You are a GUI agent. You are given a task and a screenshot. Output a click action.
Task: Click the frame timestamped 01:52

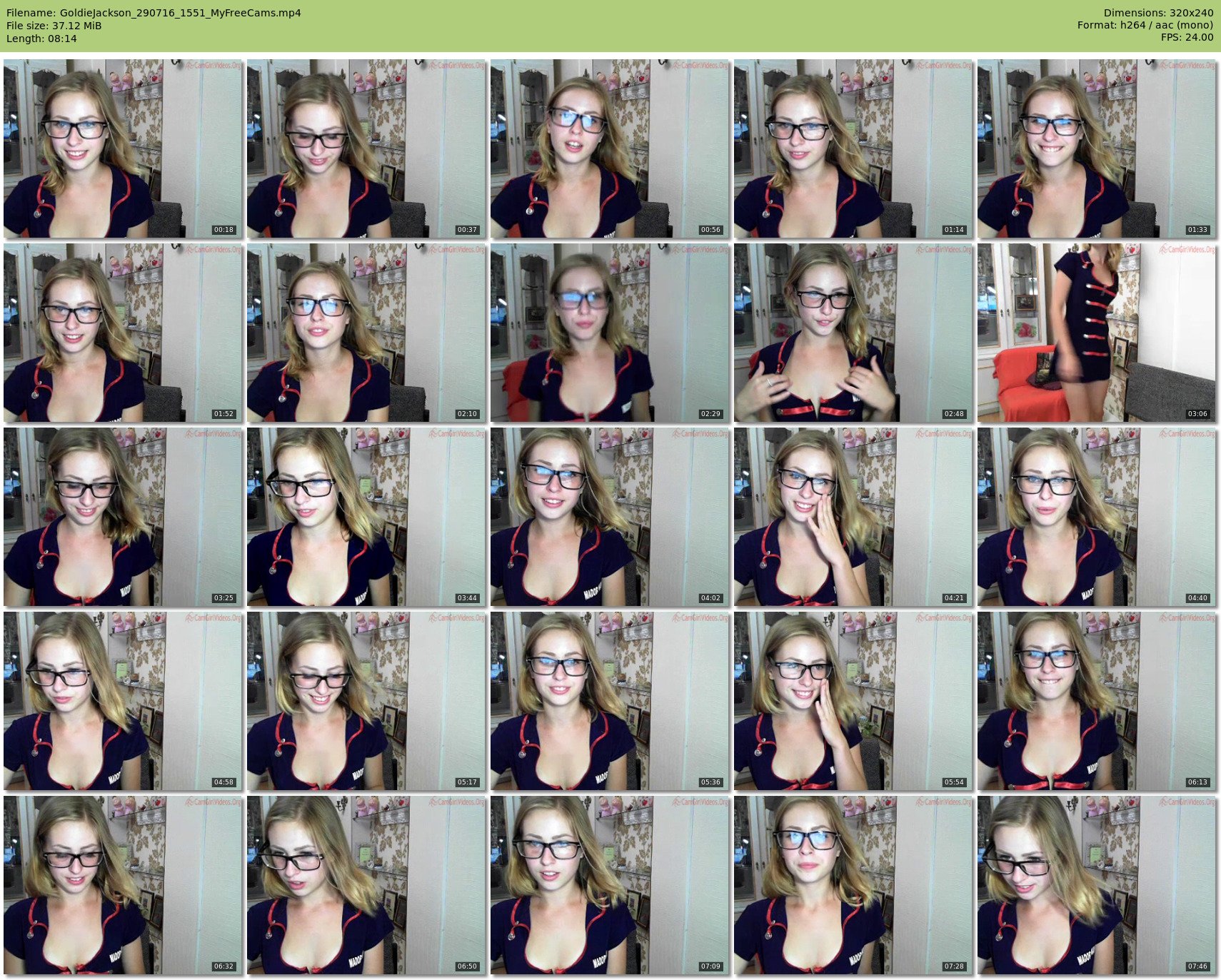pyautogui.click(x=123, y=333)
